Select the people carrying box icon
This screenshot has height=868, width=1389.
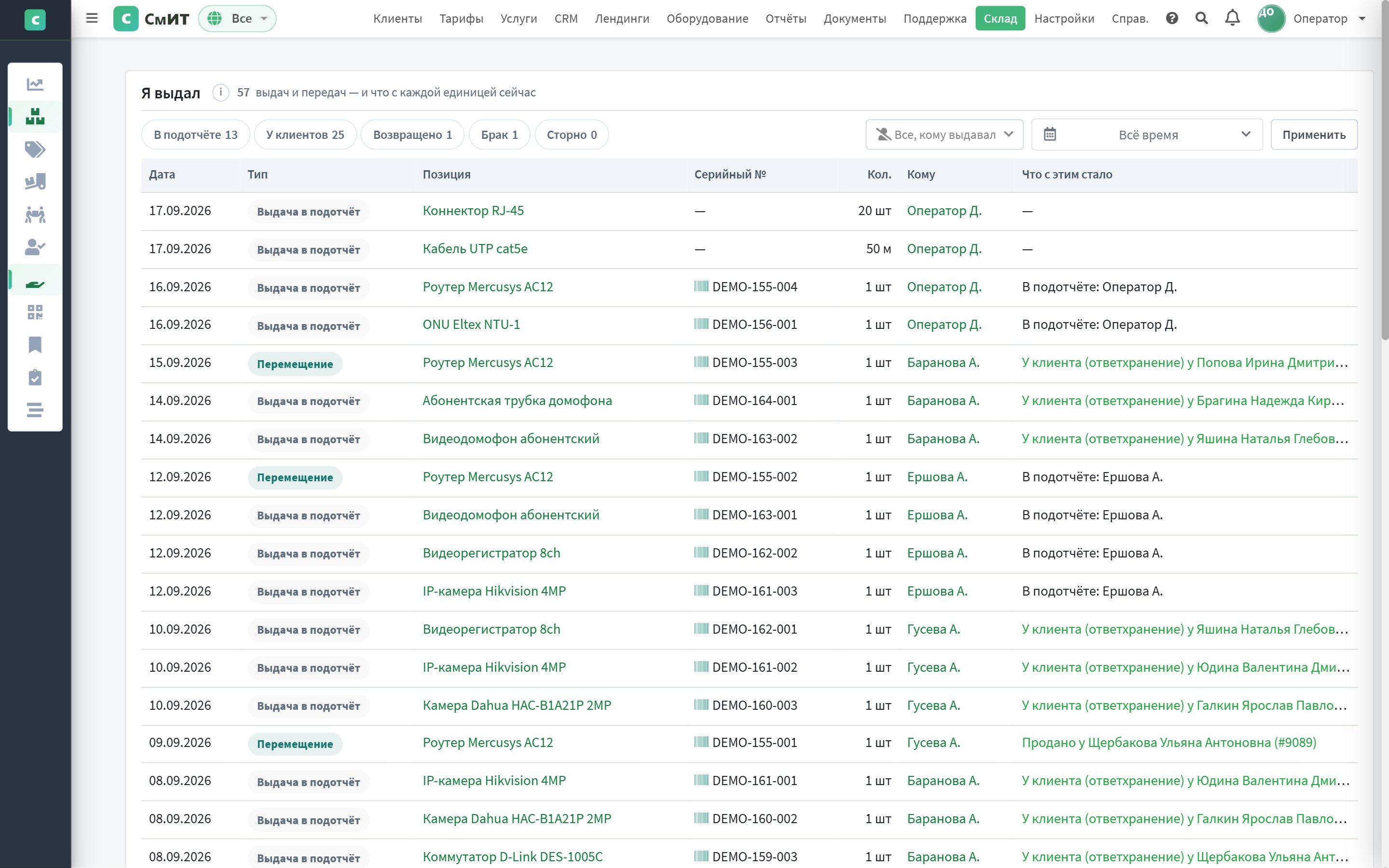tap(35, 215)
